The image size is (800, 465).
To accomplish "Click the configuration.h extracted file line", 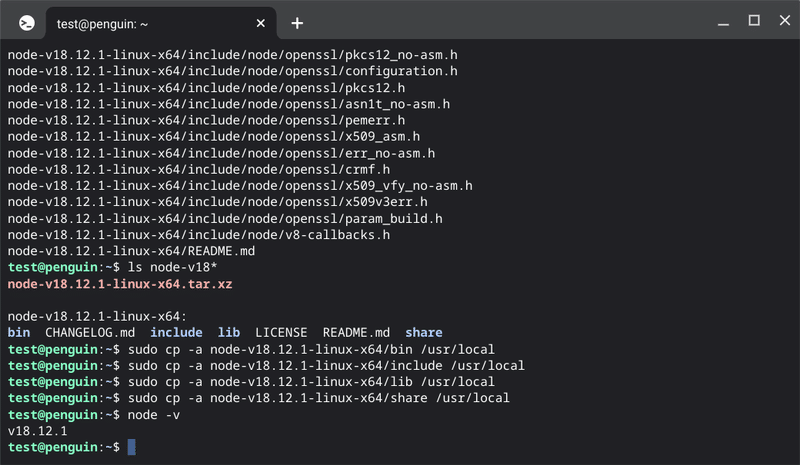I will [x=233, y=71].
